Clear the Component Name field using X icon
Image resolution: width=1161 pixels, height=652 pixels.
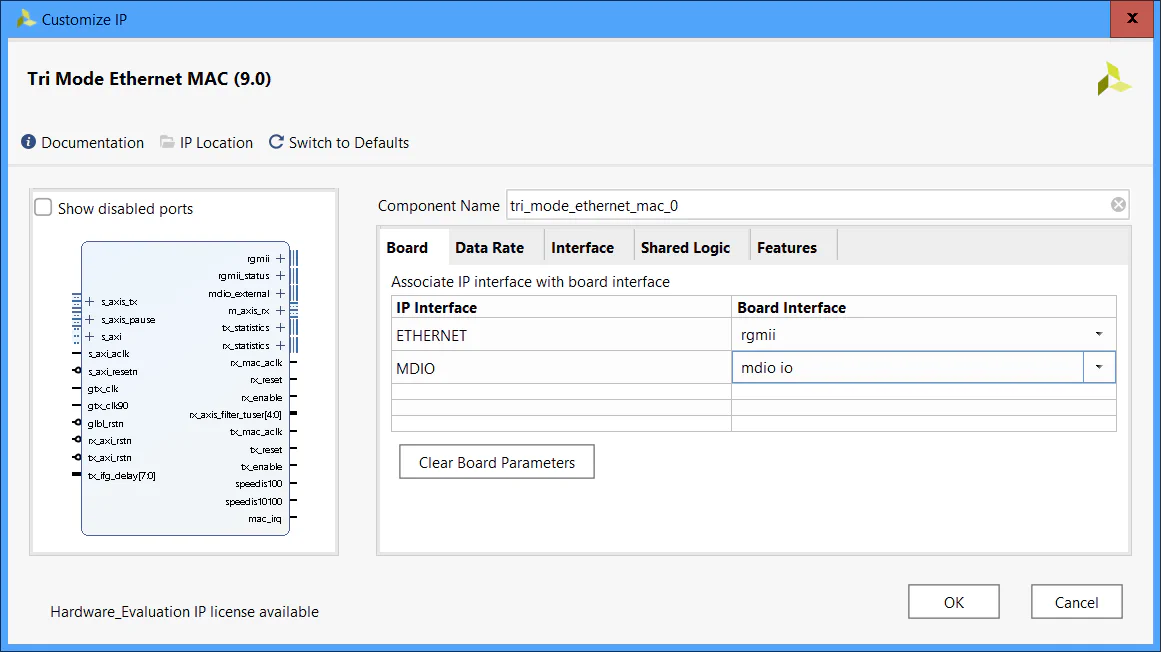click(x=1118, y=205)
